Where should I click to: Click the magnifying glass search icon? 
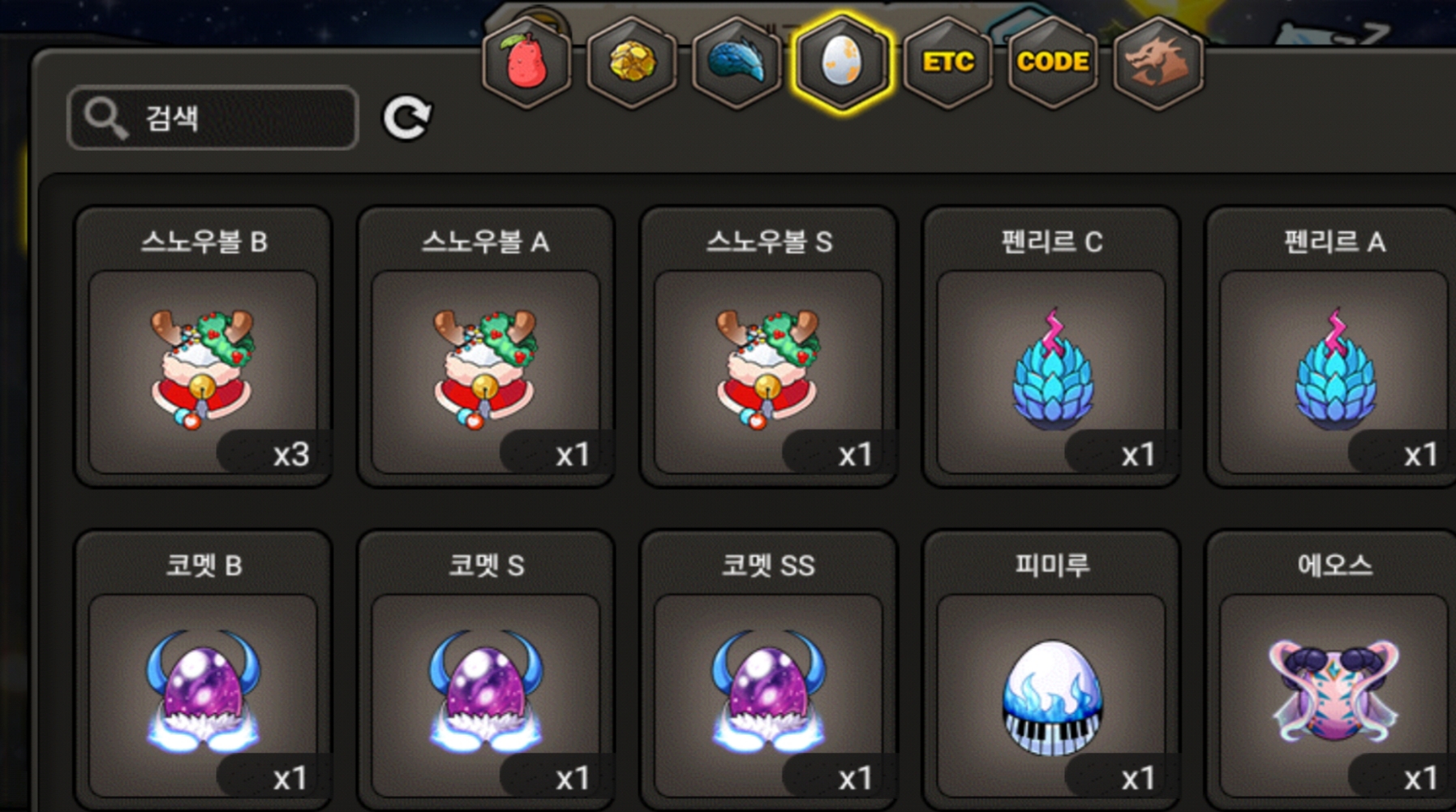tap(105, 118)
